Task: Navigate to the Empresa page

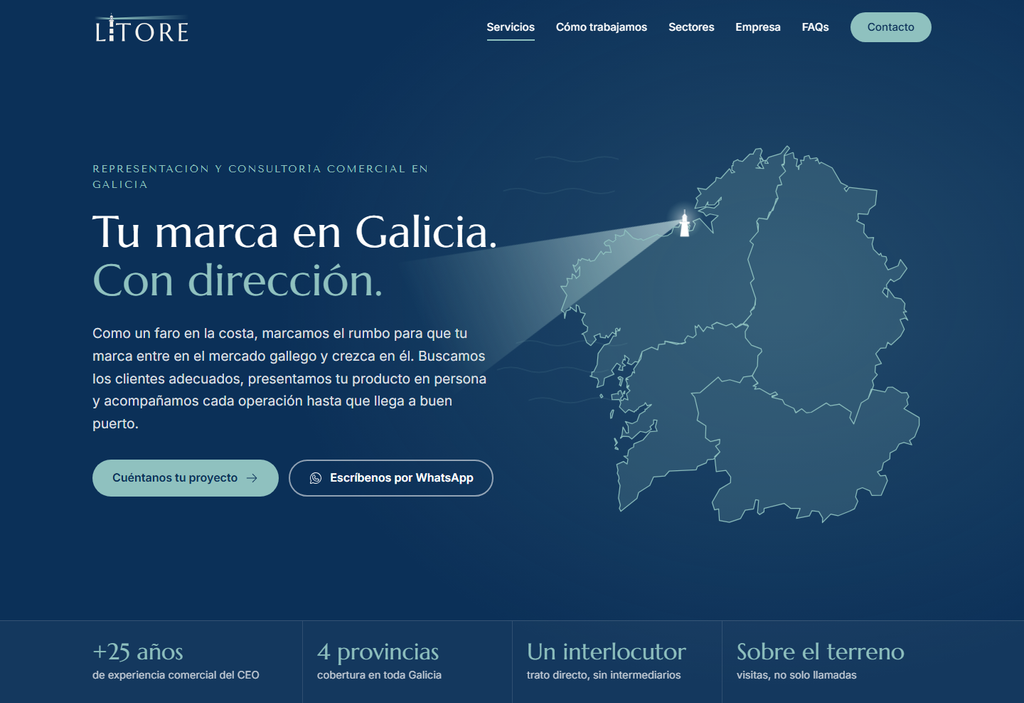Action: (758, 27)
